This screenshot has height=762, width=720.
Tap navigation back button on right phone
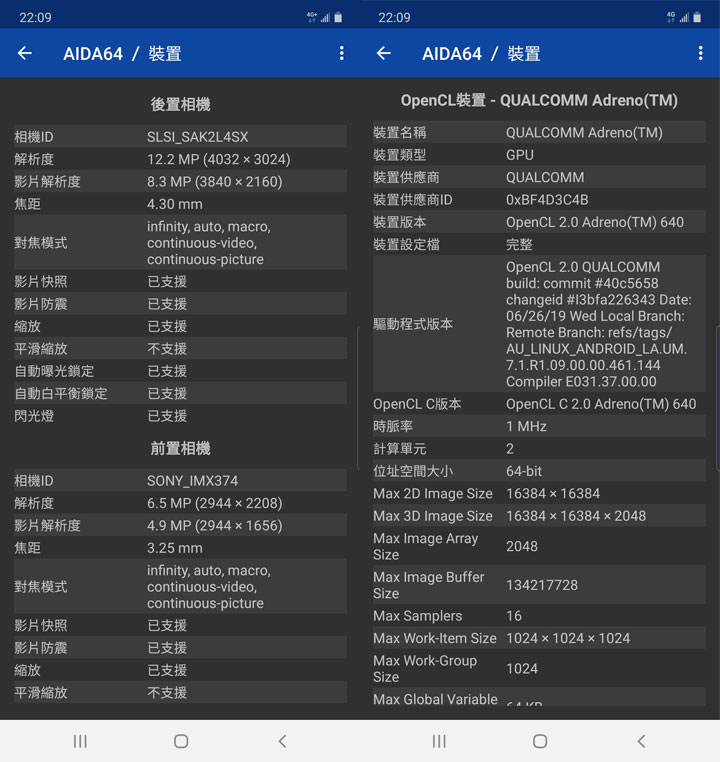click(641, 741)
